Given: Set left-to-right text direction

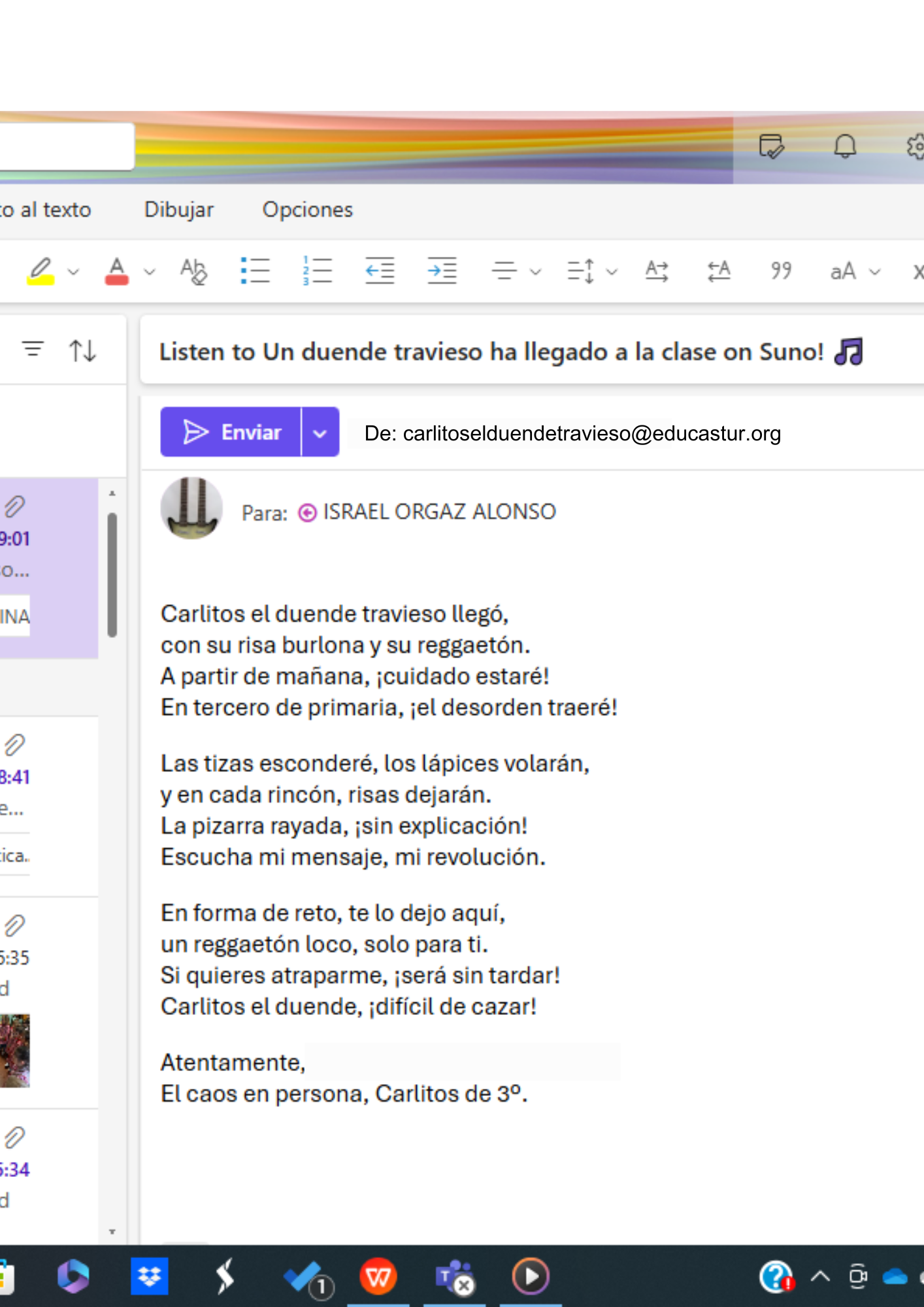Looking at the screenshot, I should 656,271.
